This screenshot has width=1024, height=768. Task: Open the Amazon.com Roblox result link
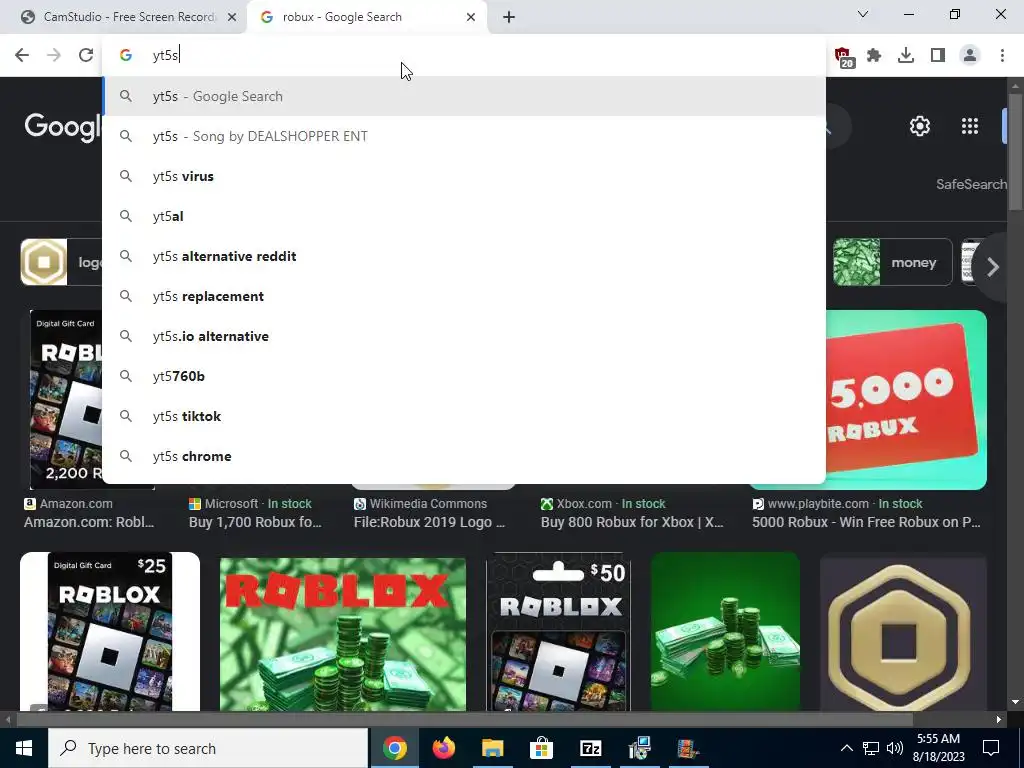pos(89,522)
